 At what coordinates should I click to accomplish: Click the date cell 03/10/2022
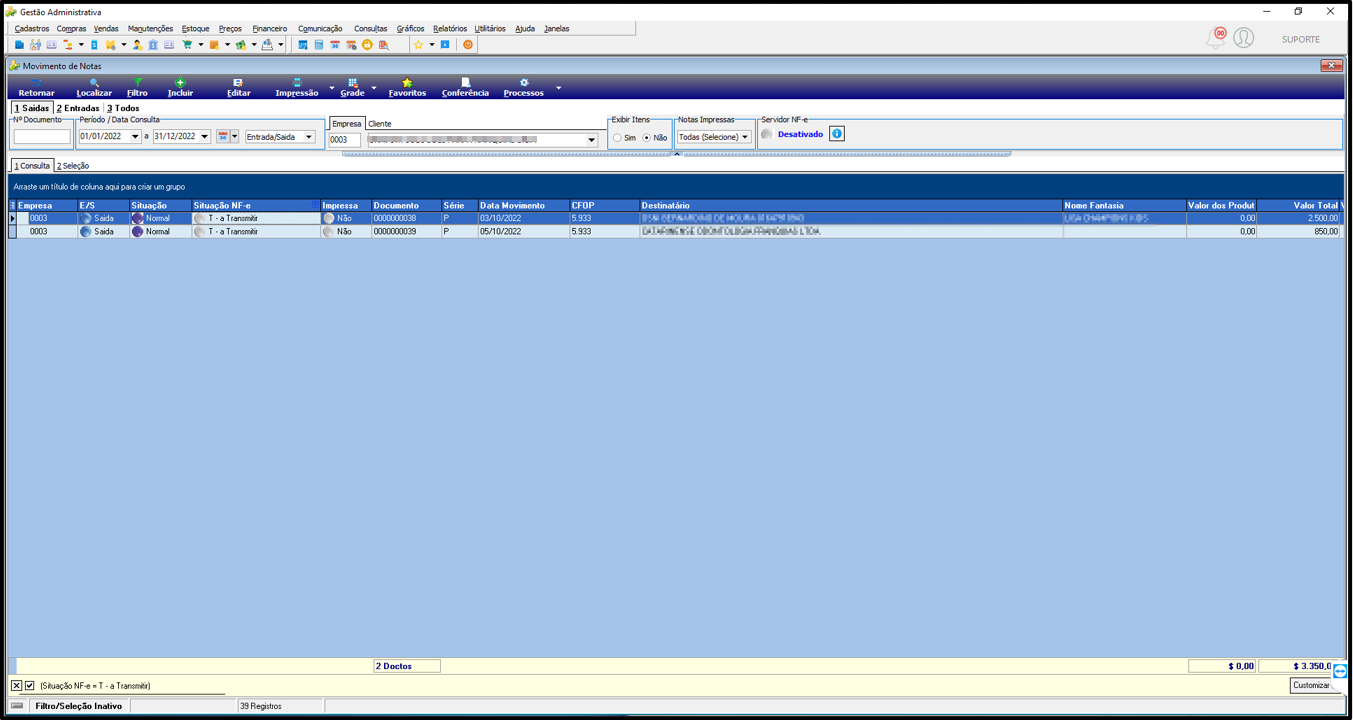[x=523, y=218]
